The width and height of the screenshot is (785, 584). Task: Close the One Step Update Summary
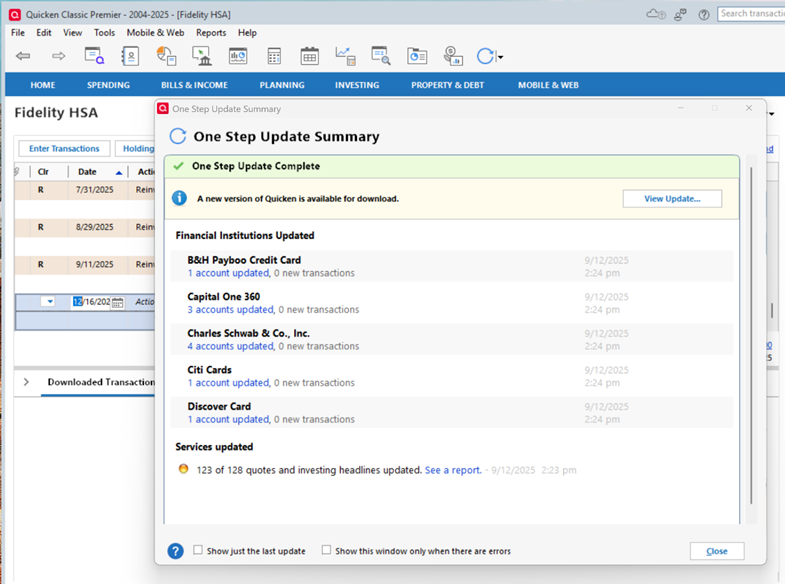tap(717, 551)
